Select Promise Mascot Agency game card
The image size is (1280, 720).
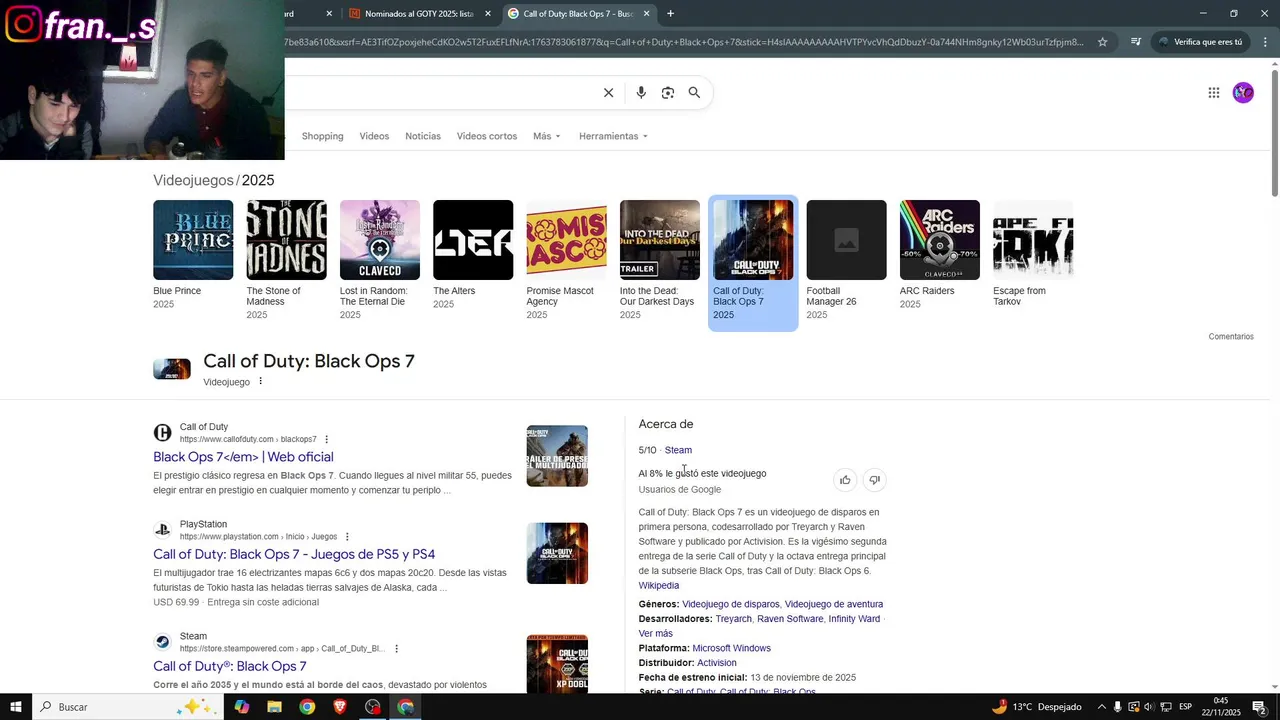click(x=566, y=260)
